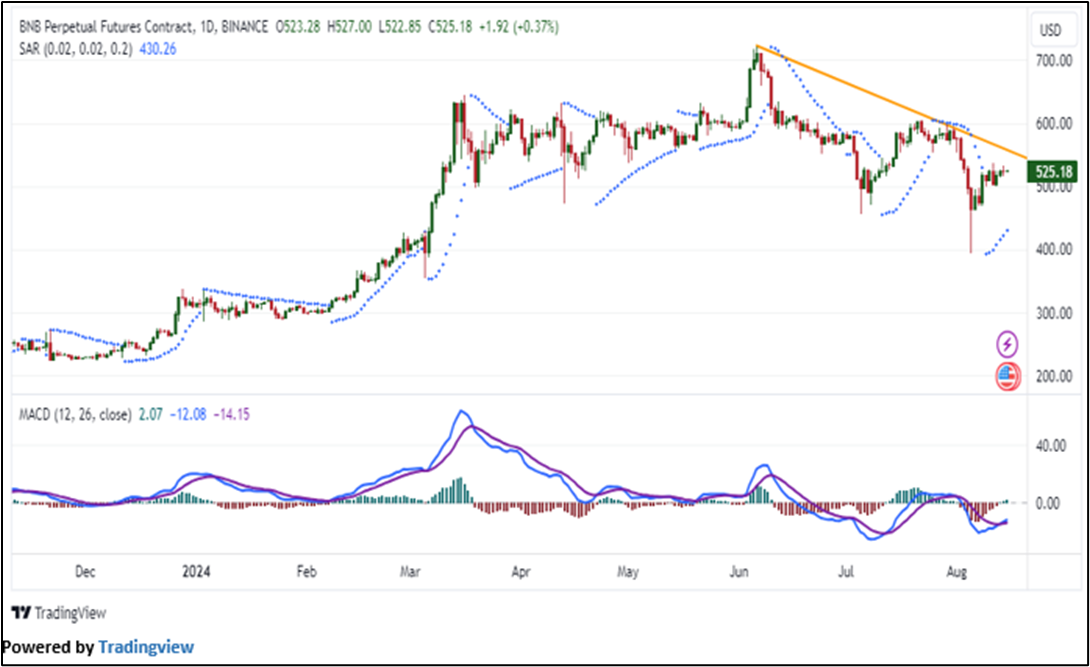
Task: Click the high price H527.00
Action: coord(349,27)
